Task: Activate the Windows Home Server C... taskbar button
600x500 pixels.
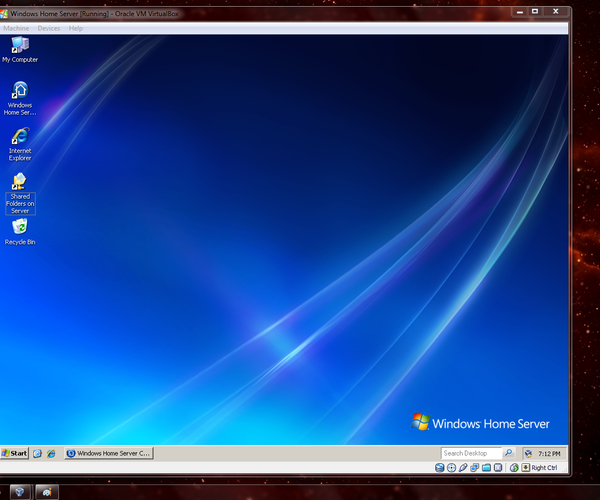Action: [x=109, y=453]
